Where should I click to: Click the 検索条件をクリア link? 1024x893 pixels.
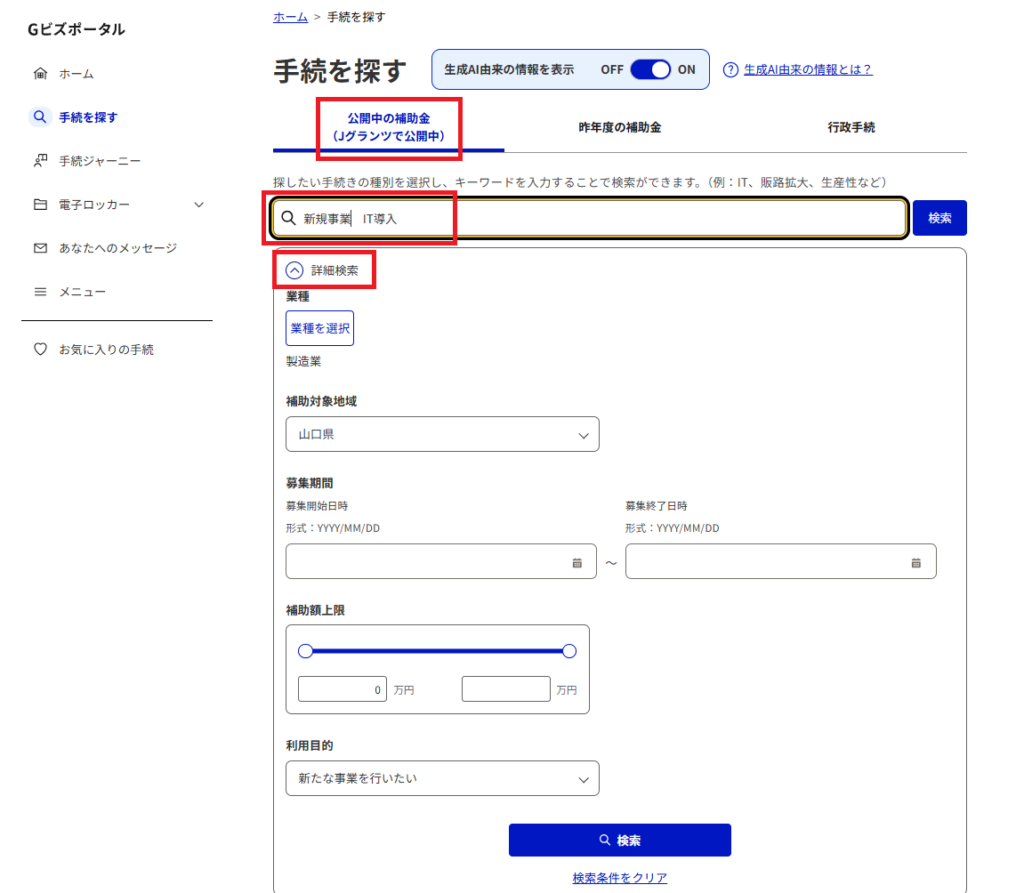[x=620, y=878]
